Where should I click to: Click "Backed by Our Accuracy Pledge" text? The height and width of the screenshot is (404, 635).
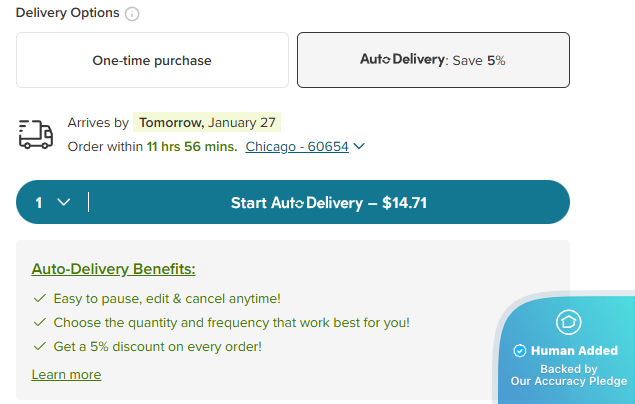(569, 375)
